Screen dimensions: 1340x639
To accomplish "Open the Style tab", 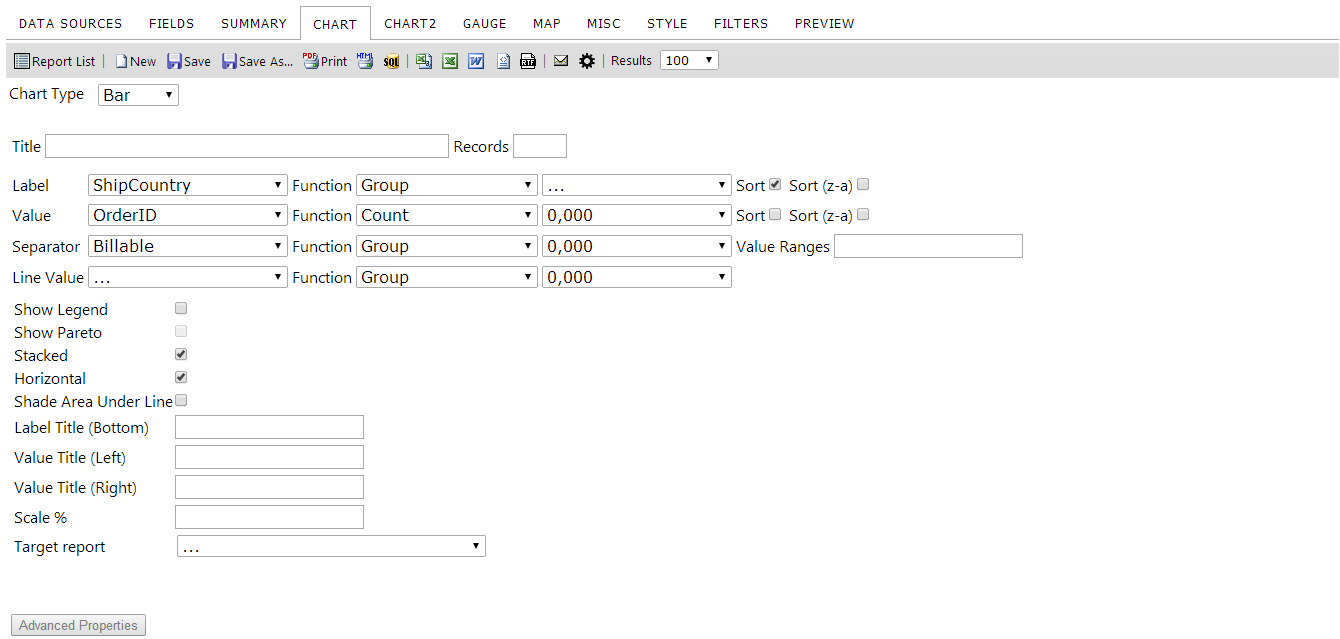I will pyautogui.click(x=667, y=23).
